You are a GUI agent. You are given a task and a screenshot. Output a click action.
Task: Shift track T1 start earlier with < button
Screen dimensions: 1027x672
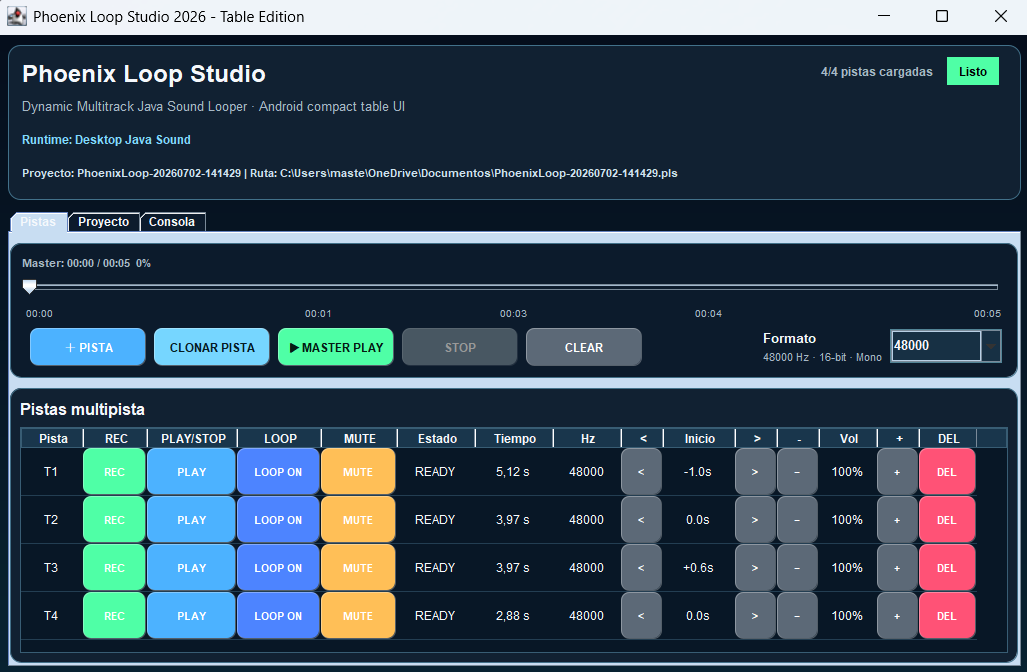pyautogui.click(x=641, y=472)
